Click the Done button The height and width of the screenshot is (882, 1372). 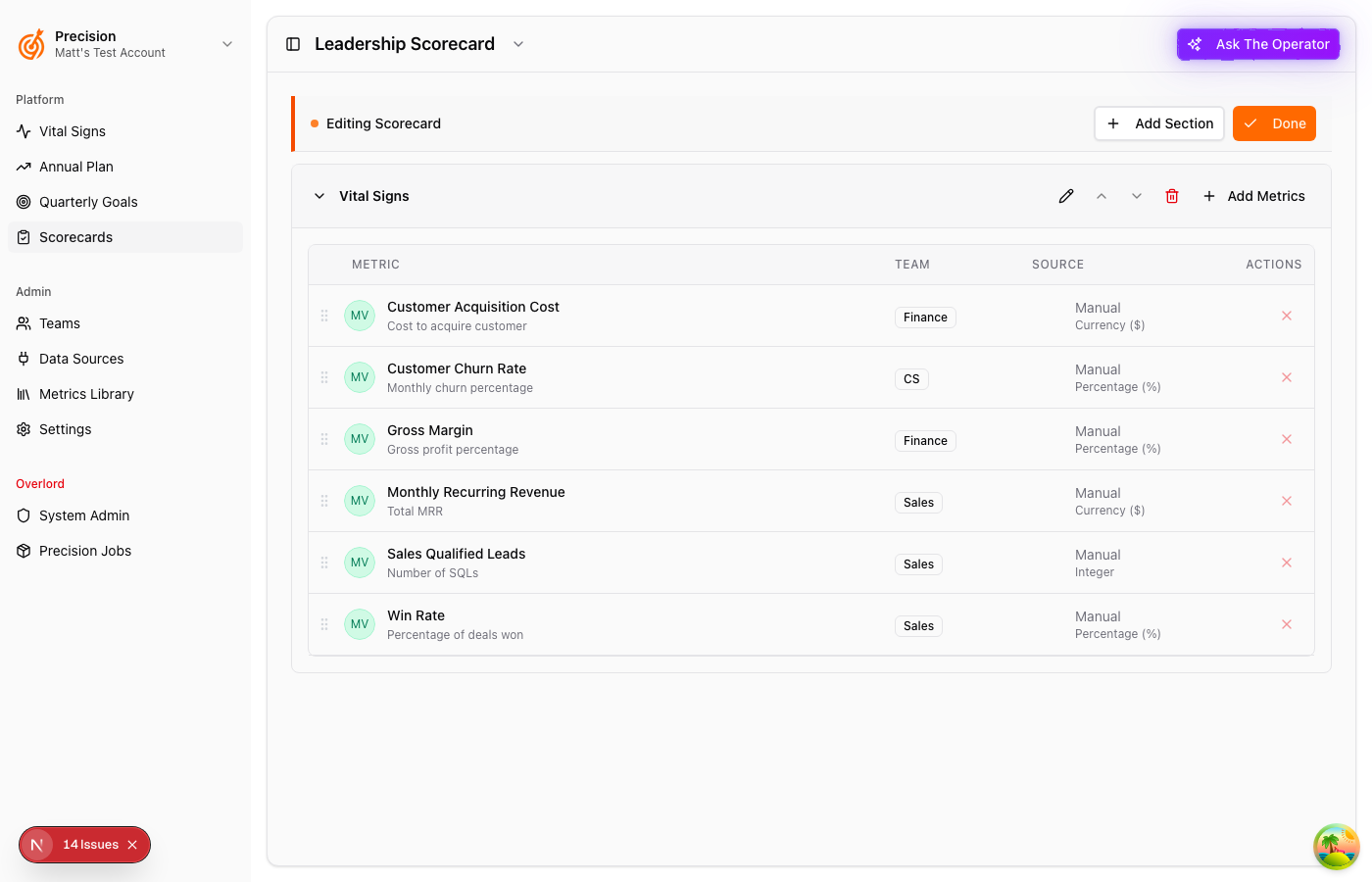tap(1274, 123)
